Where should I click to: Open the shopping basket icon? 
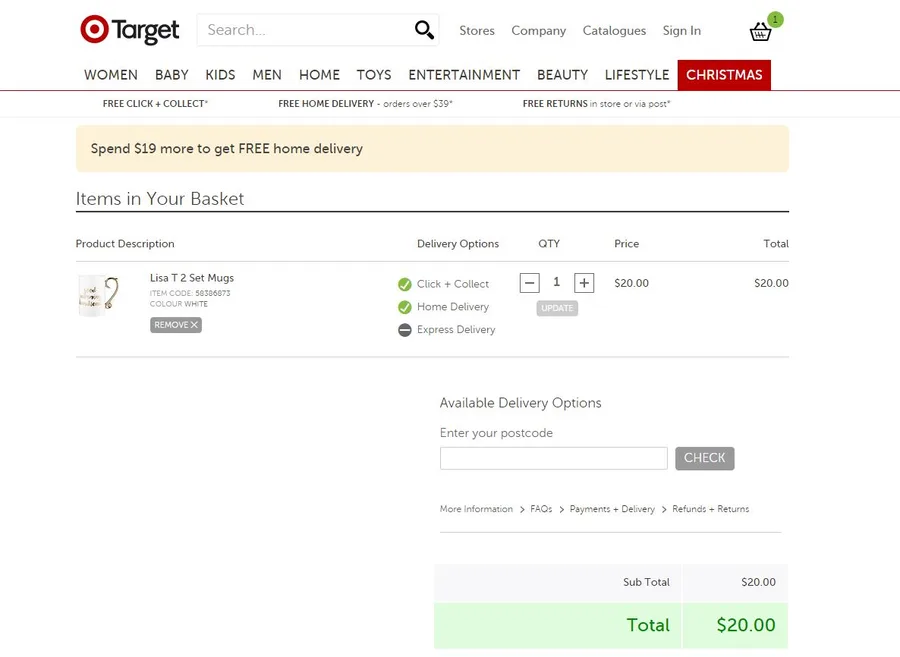click(761, 32)
